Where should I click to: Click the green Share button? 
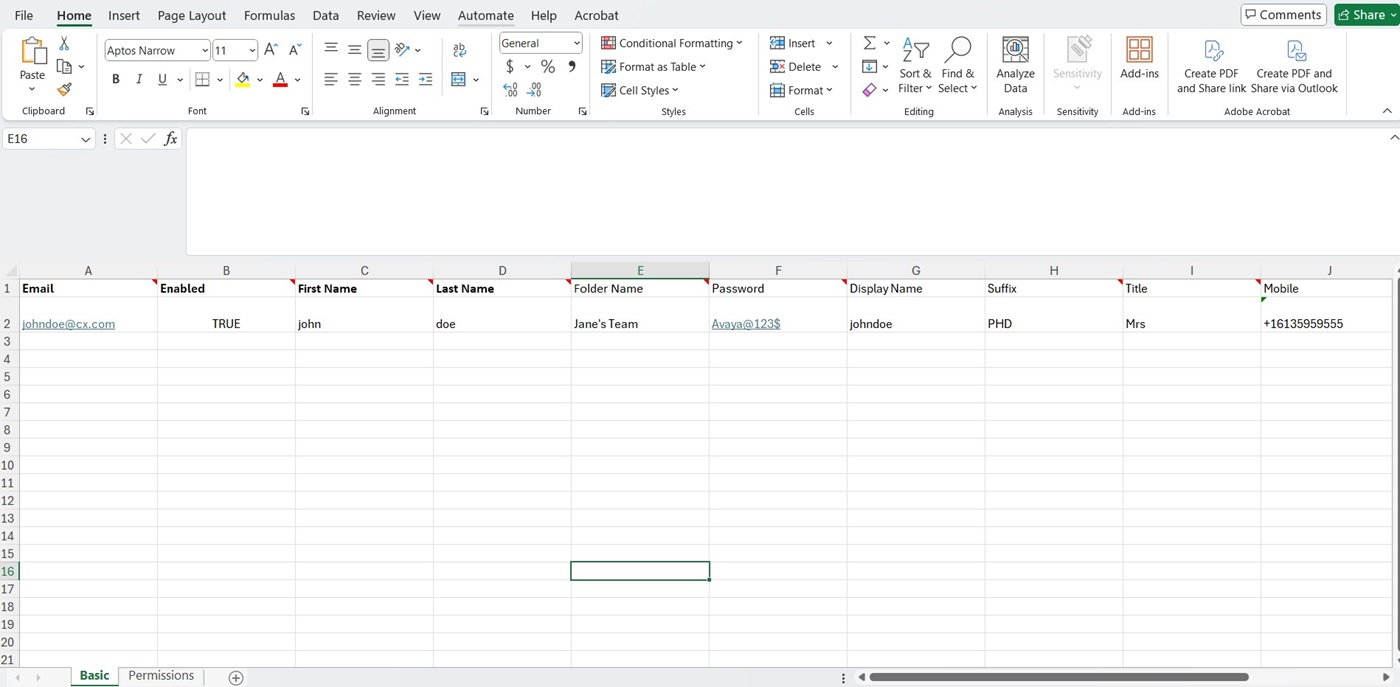[x=1367, y=15]
